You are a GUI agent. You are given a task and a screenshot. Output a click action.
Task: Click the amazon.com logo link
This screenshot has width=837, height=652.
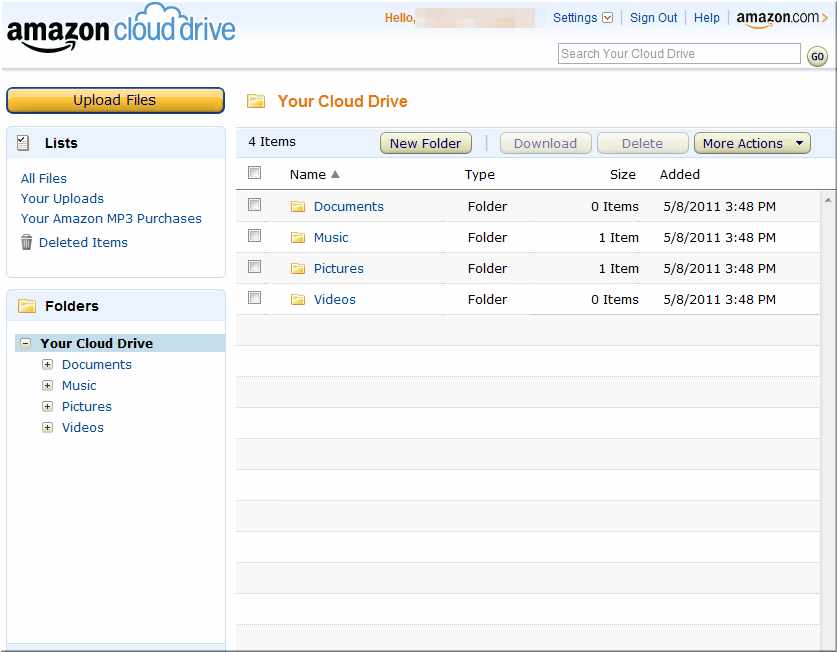point(782,19)
